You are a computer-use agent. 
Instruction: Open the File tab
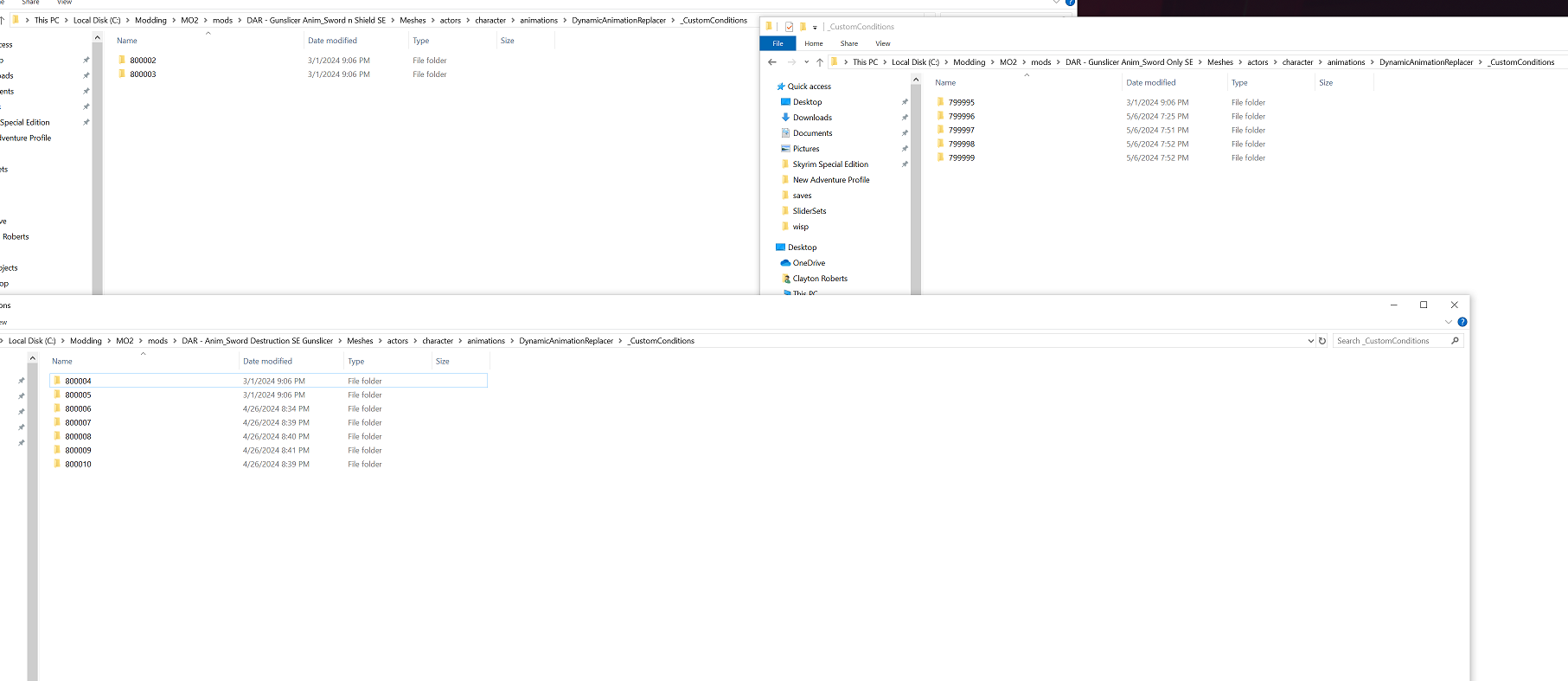pyautogui.click(x=778, y=43)
